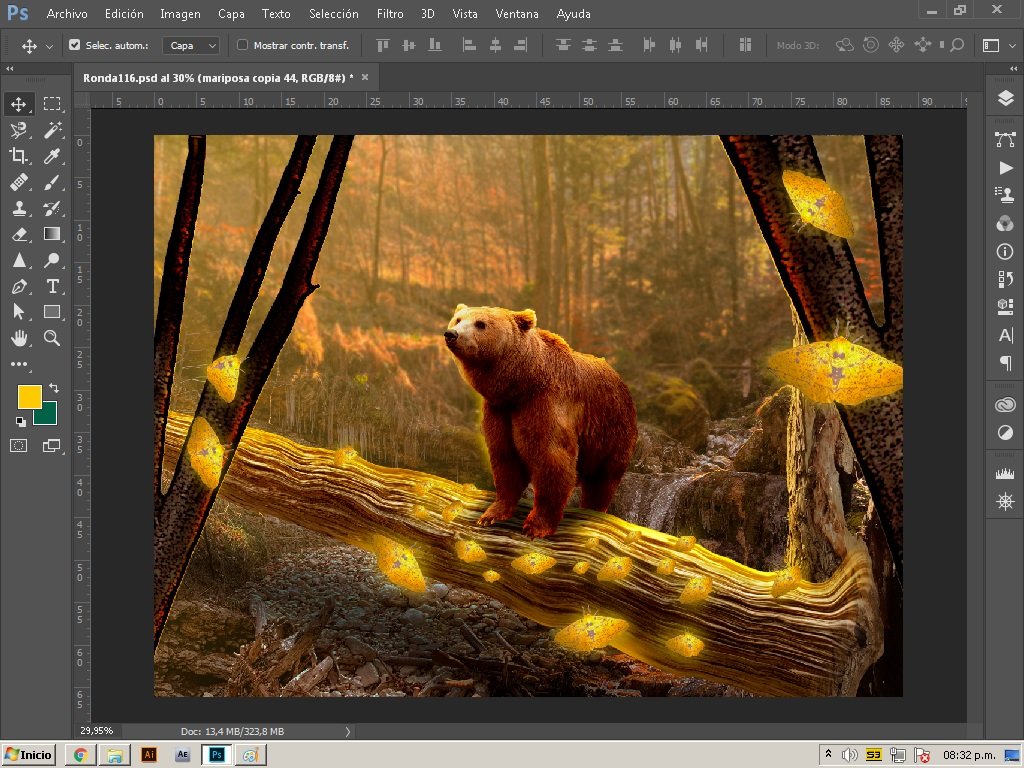1024x768 pixels.
Task: Select the Ronda116.psd document tab
Action: pos(218,78)
